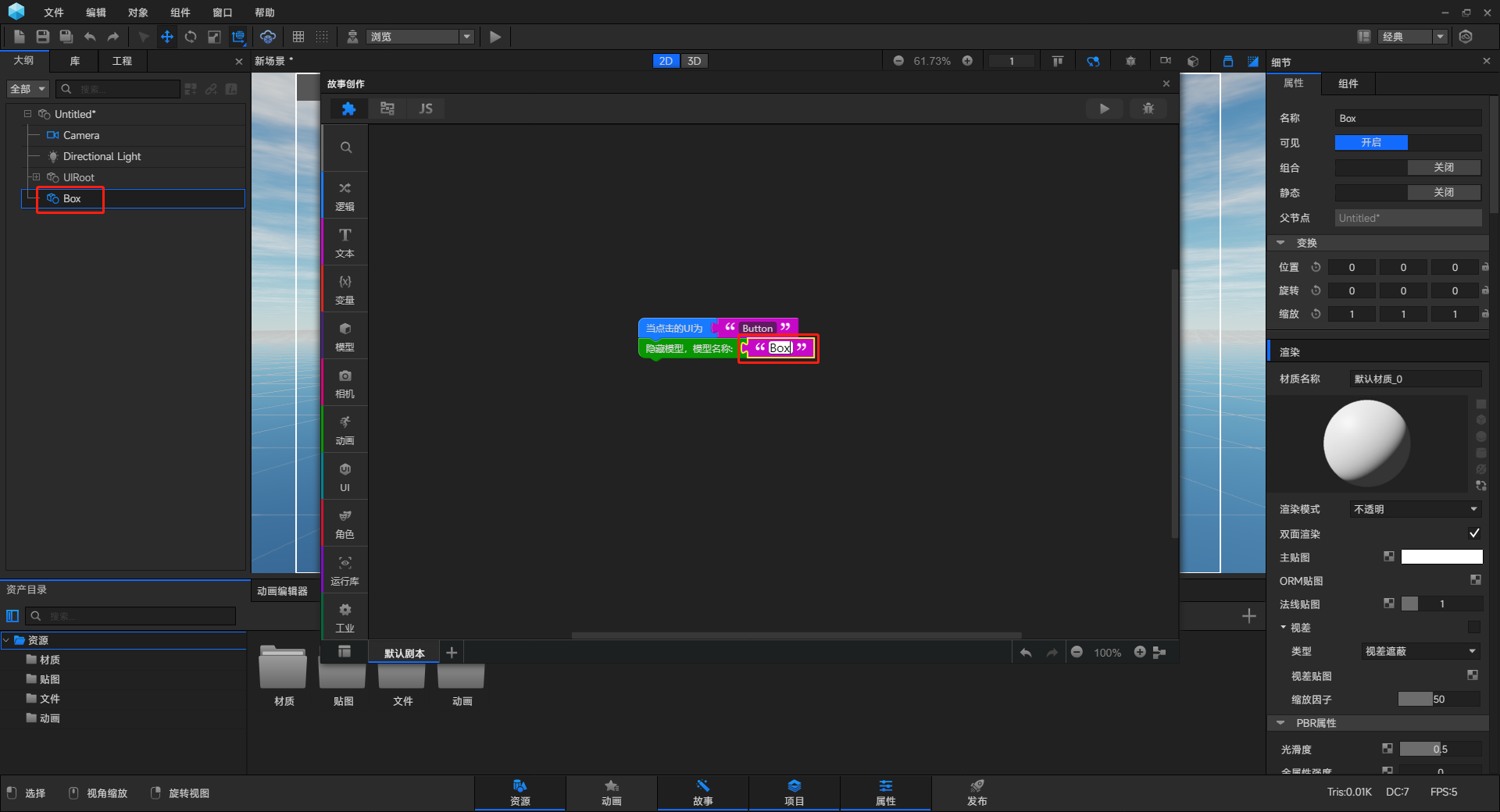Click the undo arrow in main toolbar
The width and height of the screenshot is (1500, 812).
coord(90,37)
